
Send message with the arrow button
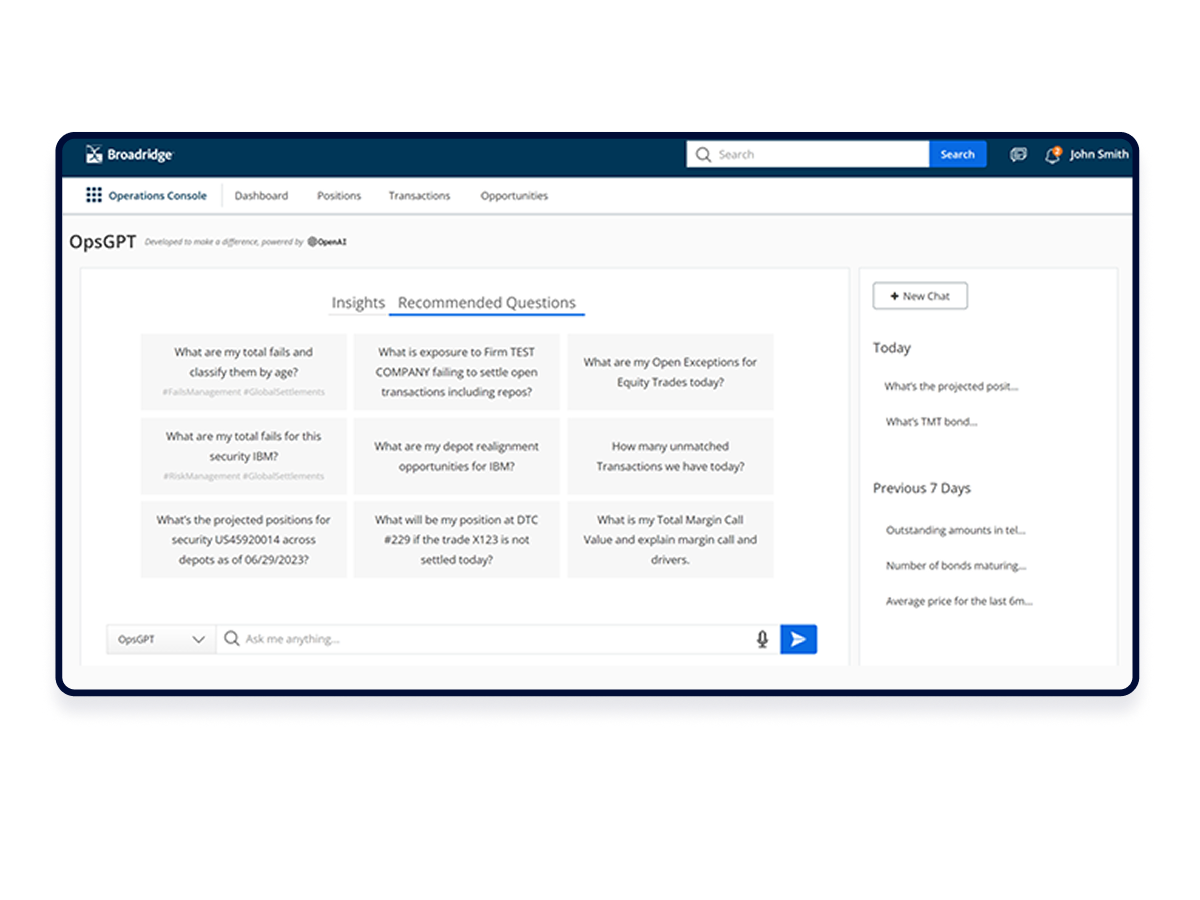(798, 639)
